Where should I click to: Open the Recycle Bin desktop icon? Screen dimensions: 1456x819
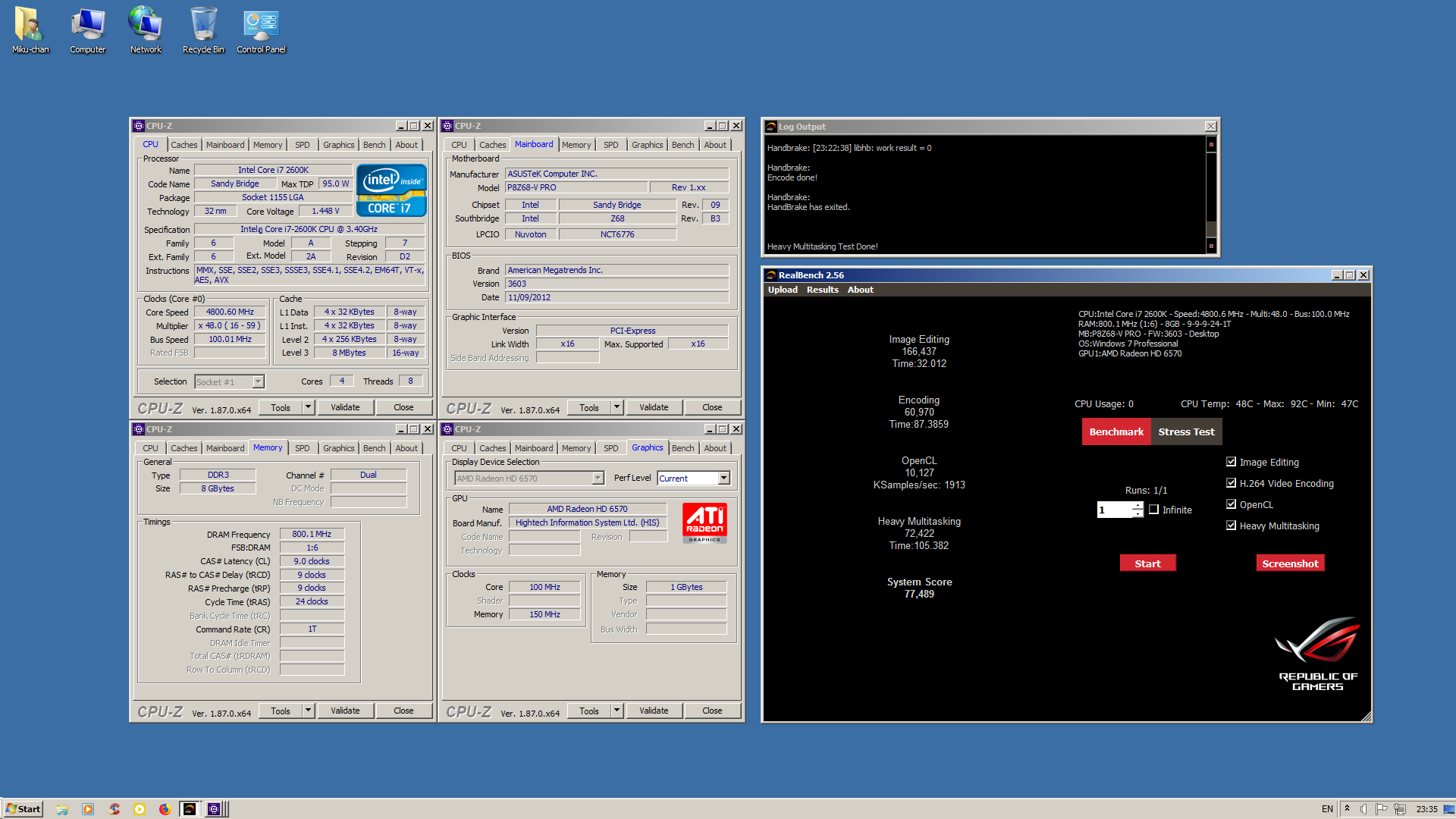tap(203, 30)
